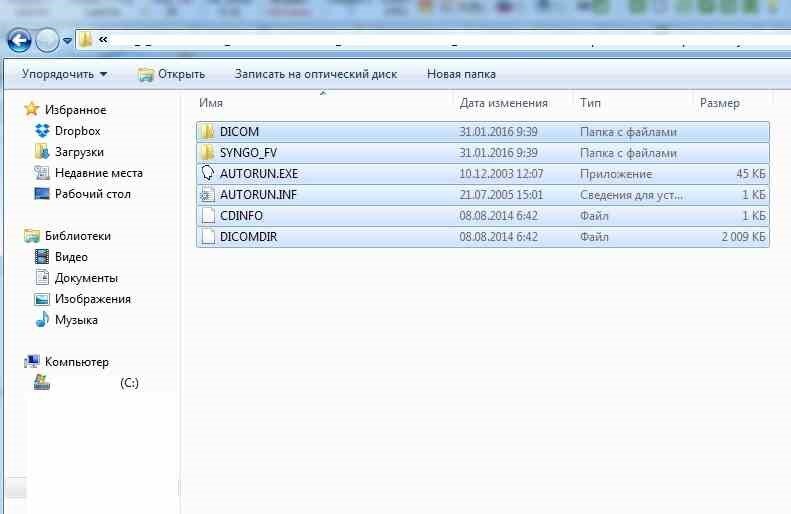Sort by the Имя column header
This screenshot has height=514, width=791.
point(211,103)
